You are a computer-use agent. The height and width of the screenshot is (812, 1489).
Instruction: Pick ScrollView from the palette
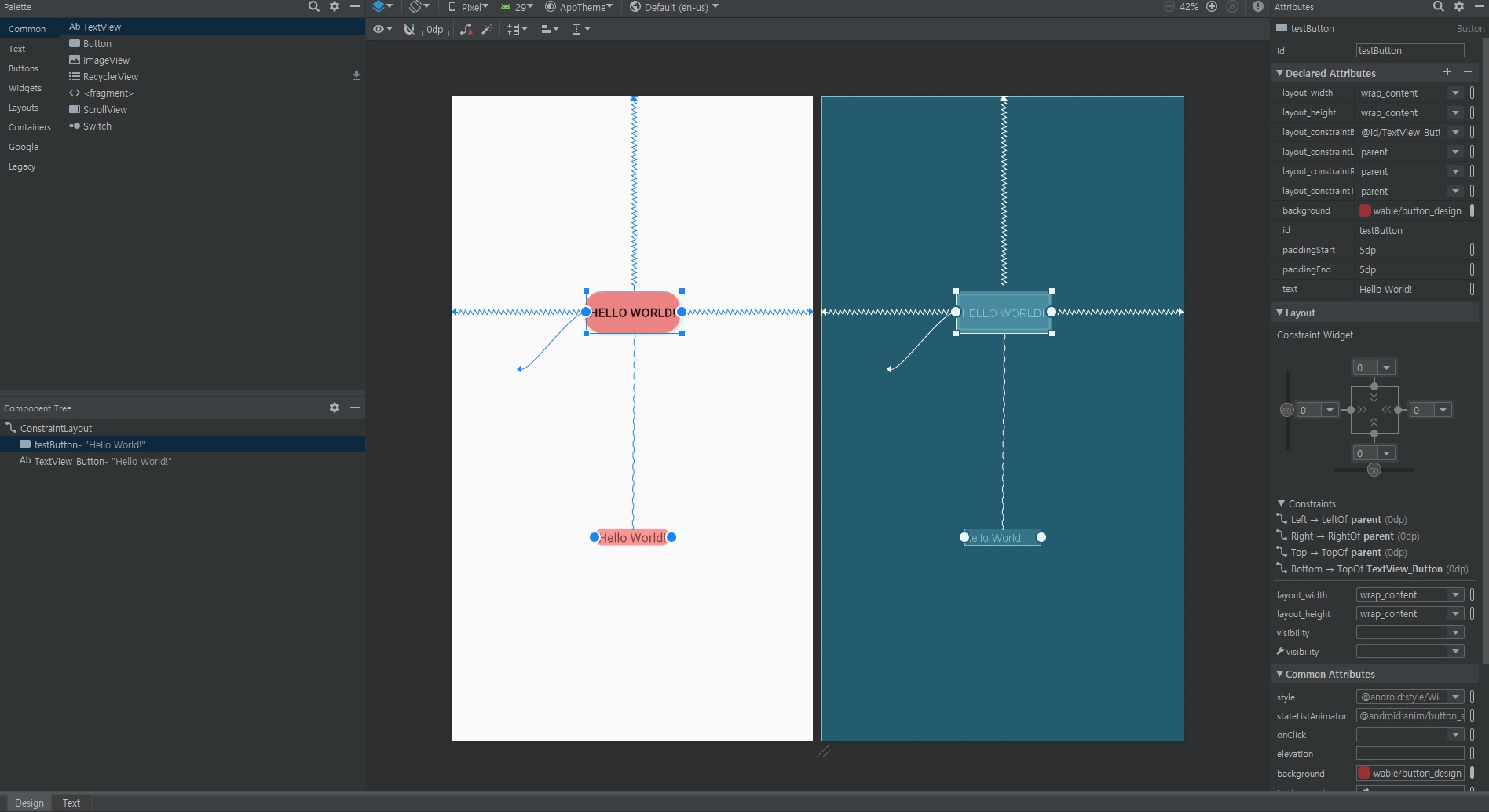pos(98,110)
